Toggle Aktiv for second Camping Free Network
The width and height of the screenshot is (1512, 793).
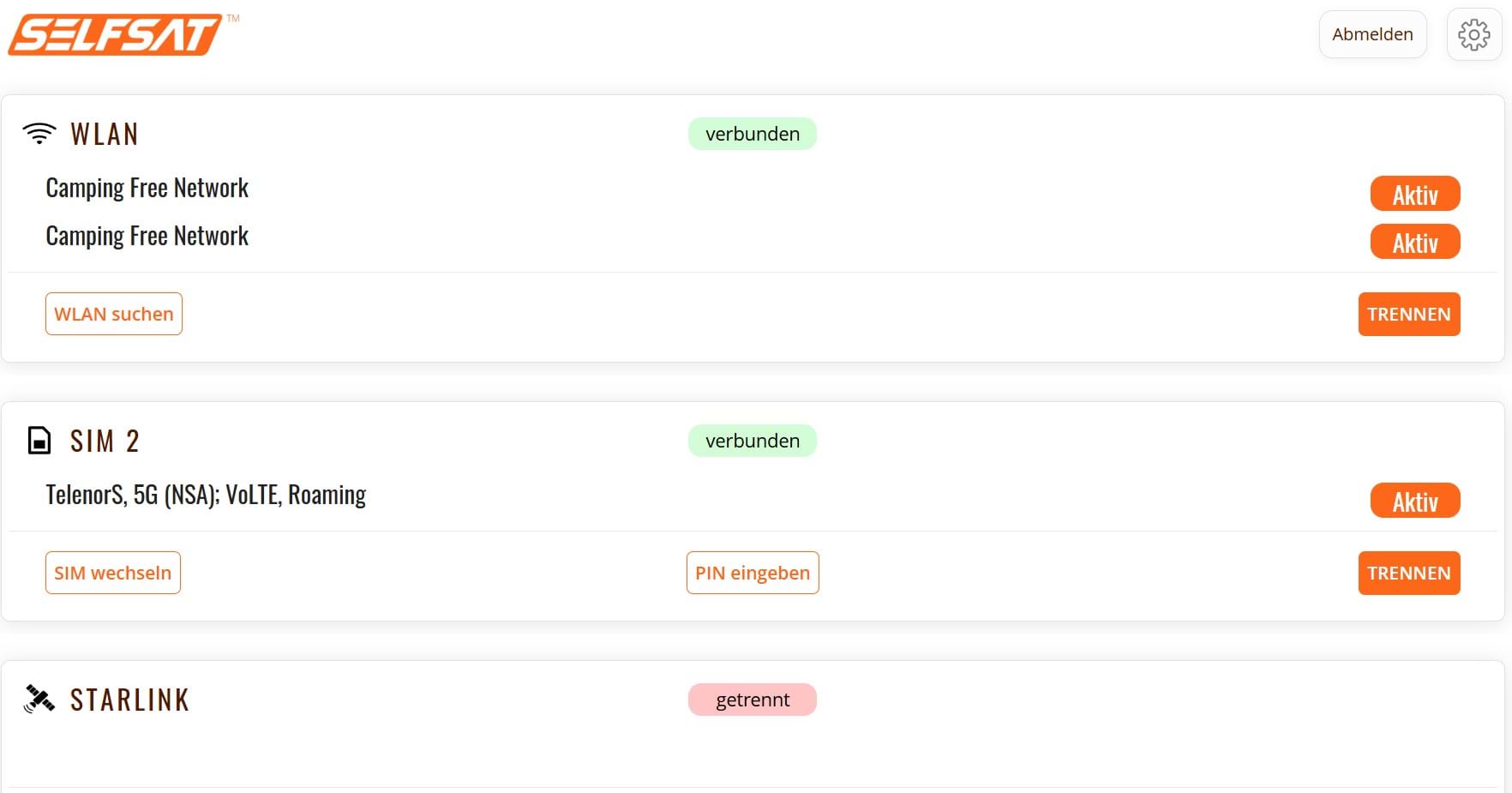(1414, 242)
